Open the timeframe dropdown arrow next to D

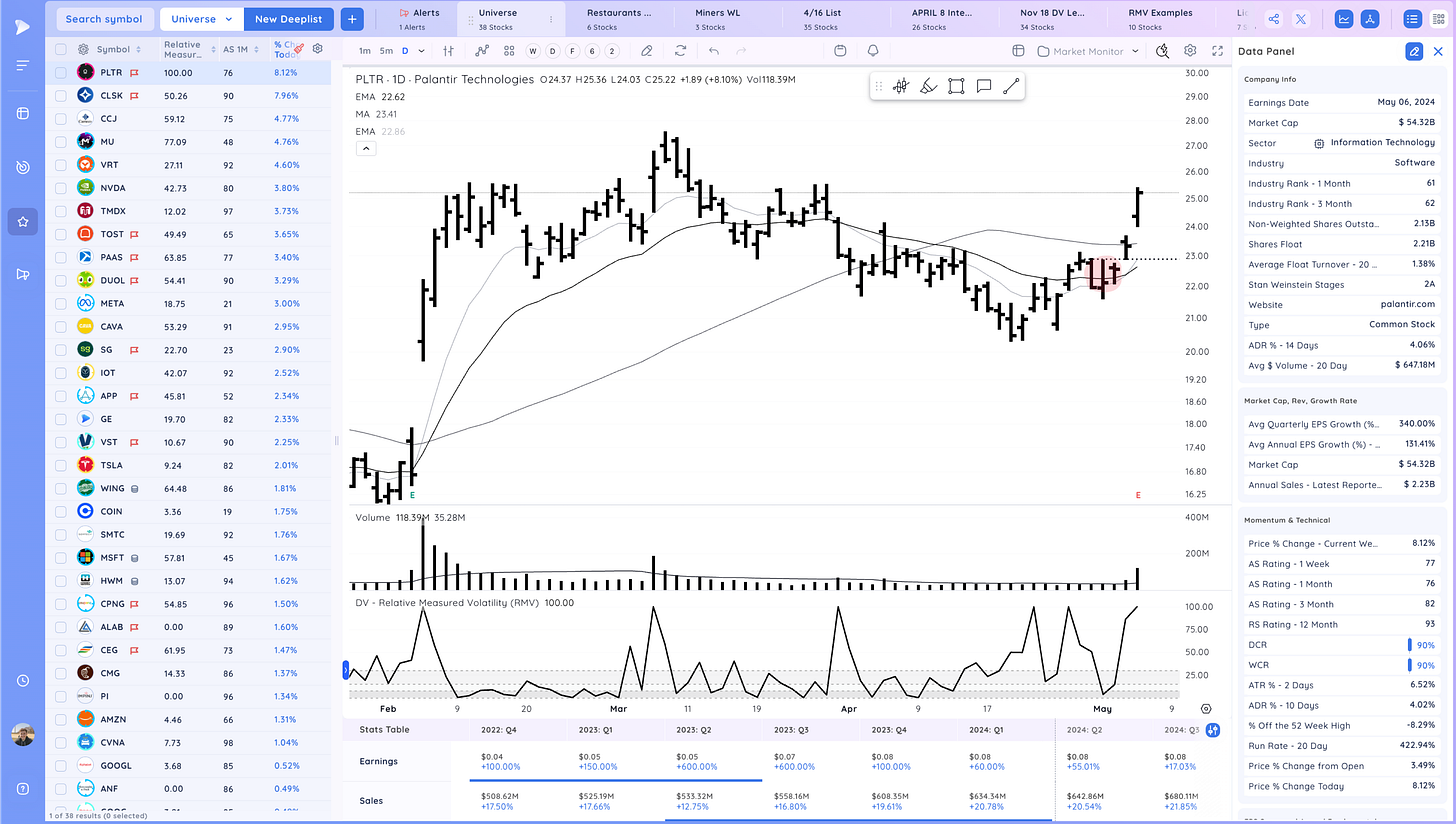coord(419,50)
